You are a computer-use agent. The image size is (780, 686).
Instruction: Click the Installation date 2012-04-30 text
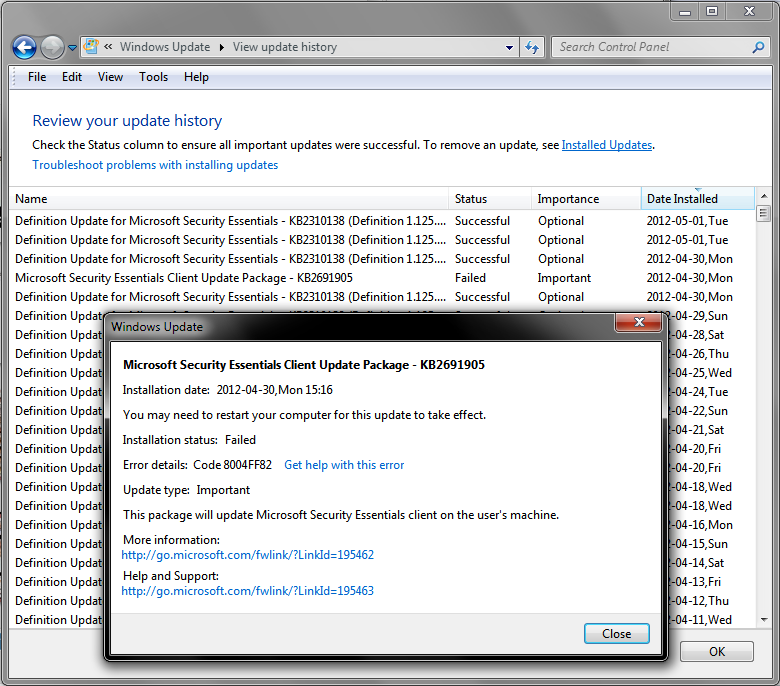(x=227, y=390)
